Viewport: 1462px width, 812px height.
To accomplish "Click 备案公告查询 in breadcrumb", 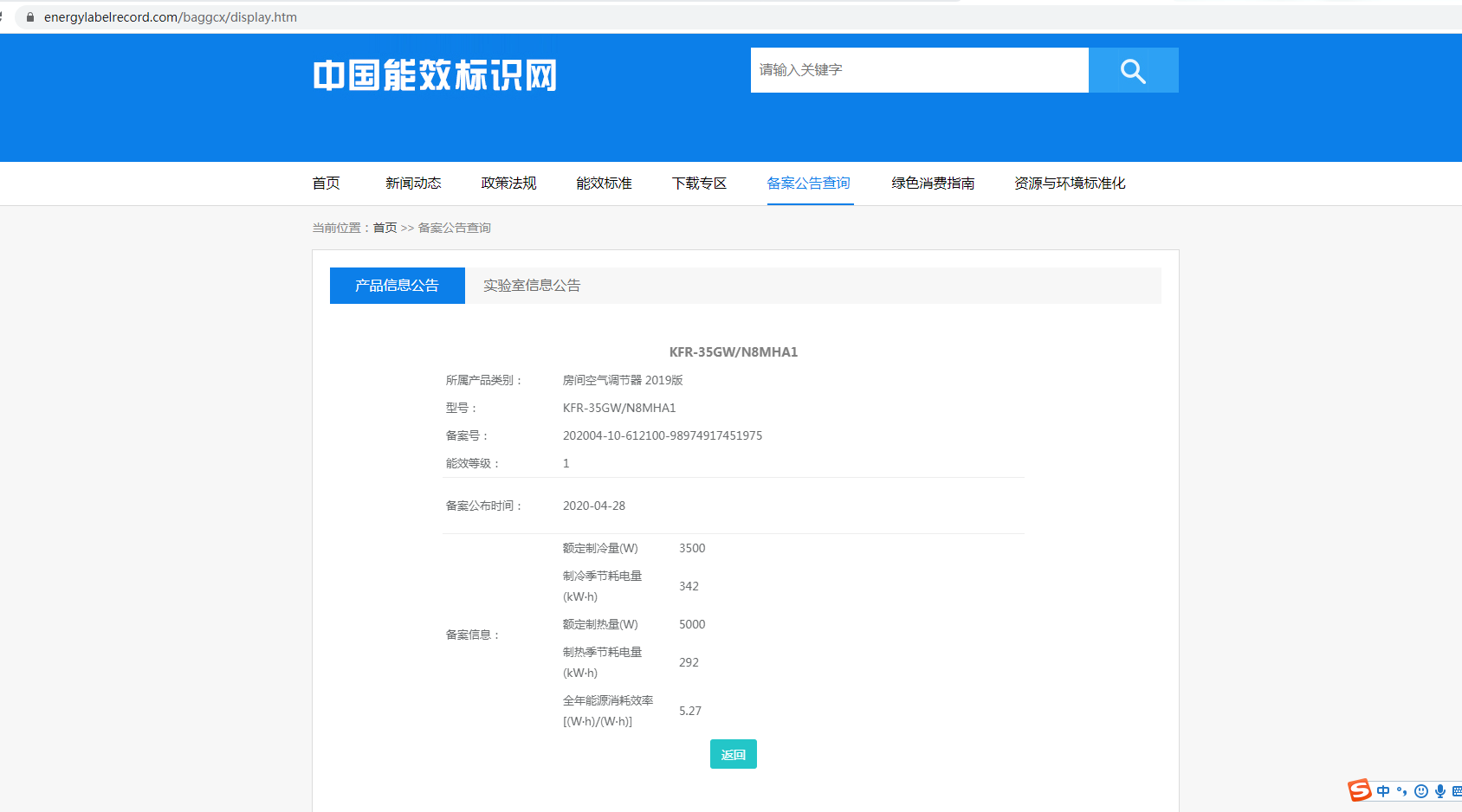I will click(455, 228).
